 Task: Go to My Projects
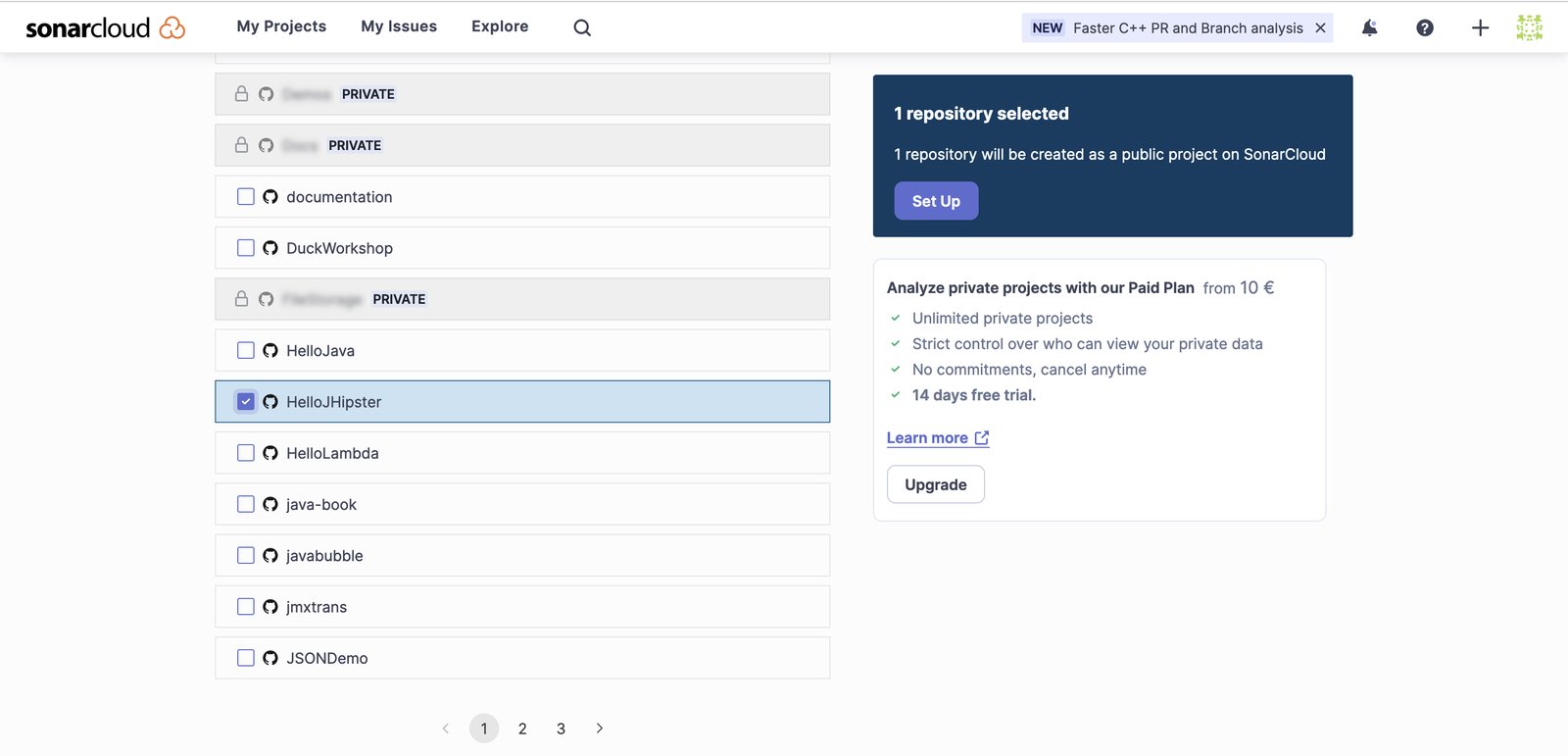pyautogui.click(x=281, y=26)
